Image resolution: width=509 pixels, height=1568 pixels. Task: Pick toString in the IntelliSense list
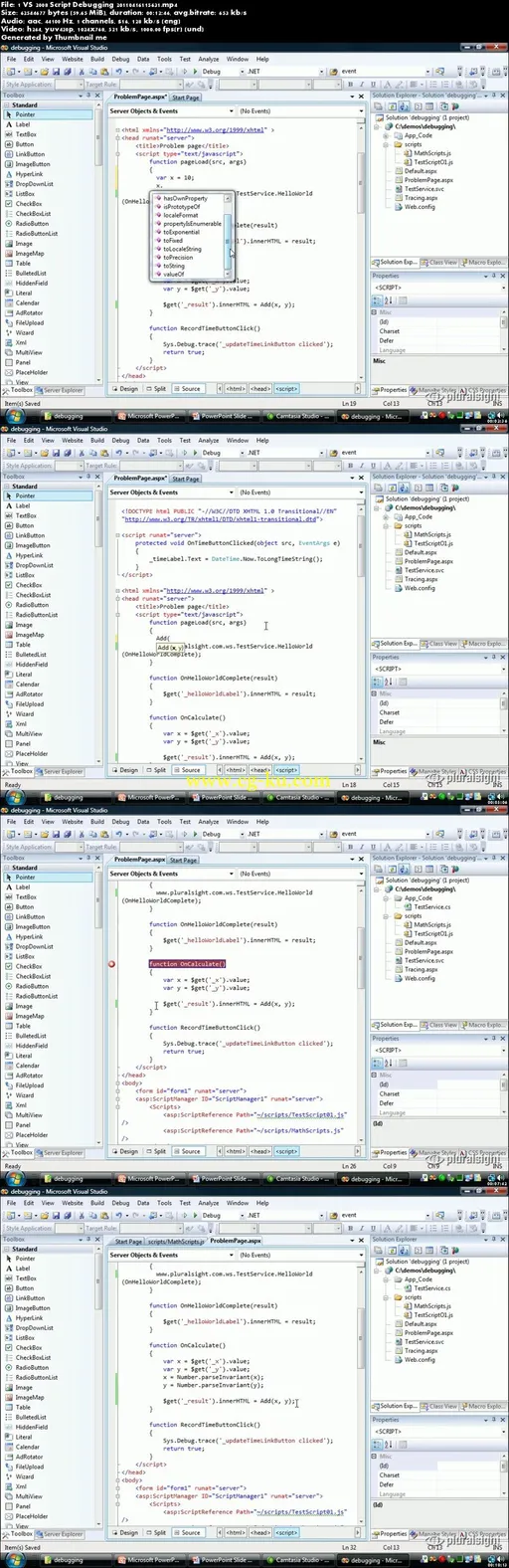(x=174, y=266)
